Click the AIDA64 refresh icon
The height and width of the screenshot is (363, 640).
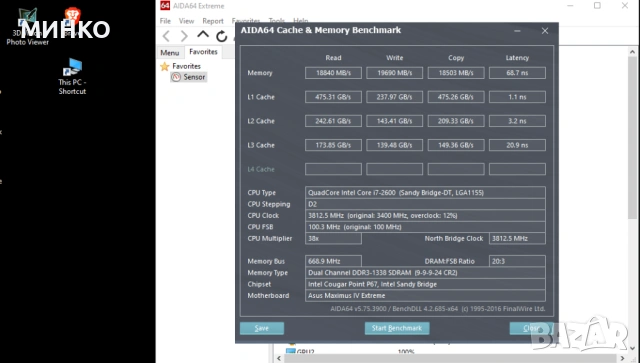pyautogui.click(x=222, y=36)
